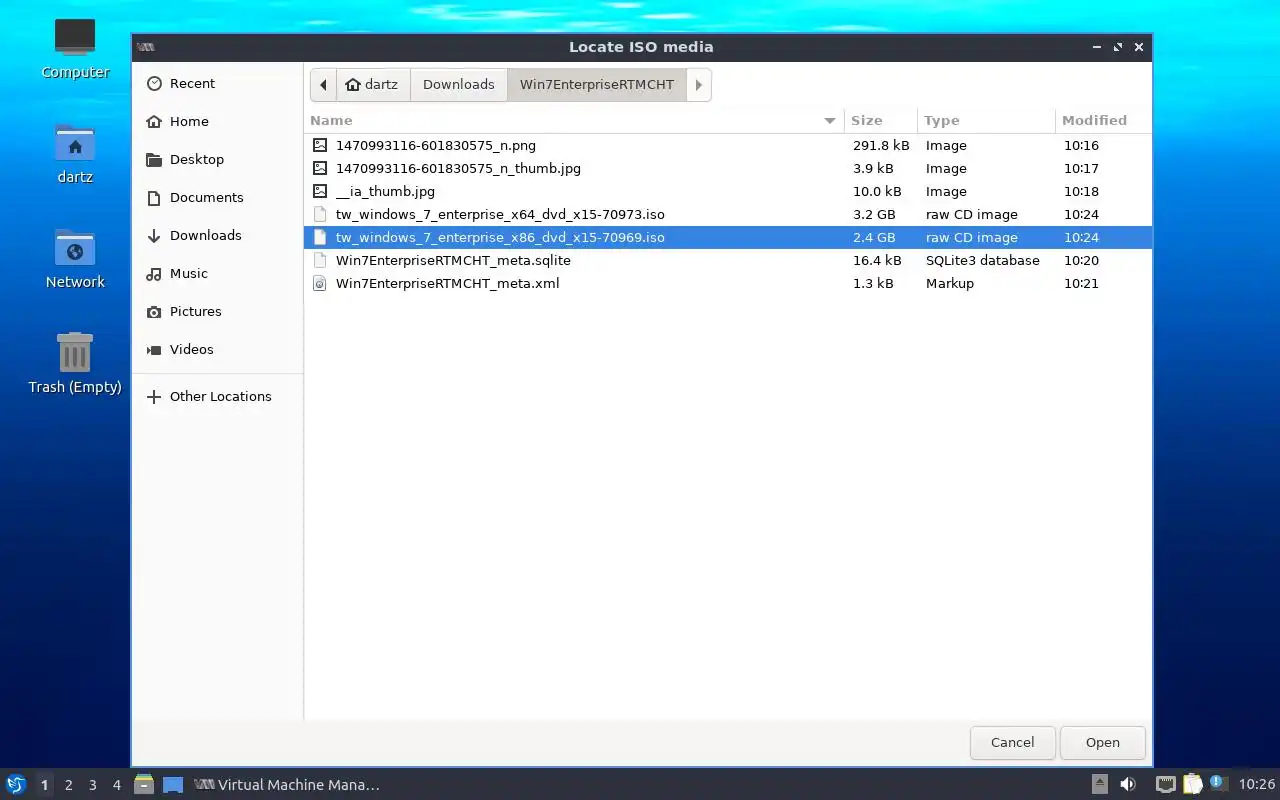The width and height of the screenshot is (1280, 800).
Task: Sort files by Type column
Action: tap(986, 121)
